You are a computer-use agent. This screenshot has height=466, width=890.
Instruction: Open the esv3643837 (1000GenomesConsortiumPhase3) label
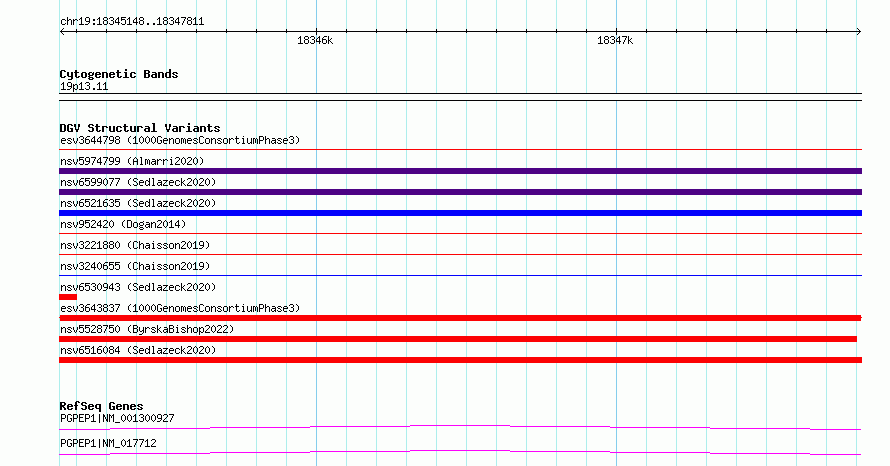[180, 308]
